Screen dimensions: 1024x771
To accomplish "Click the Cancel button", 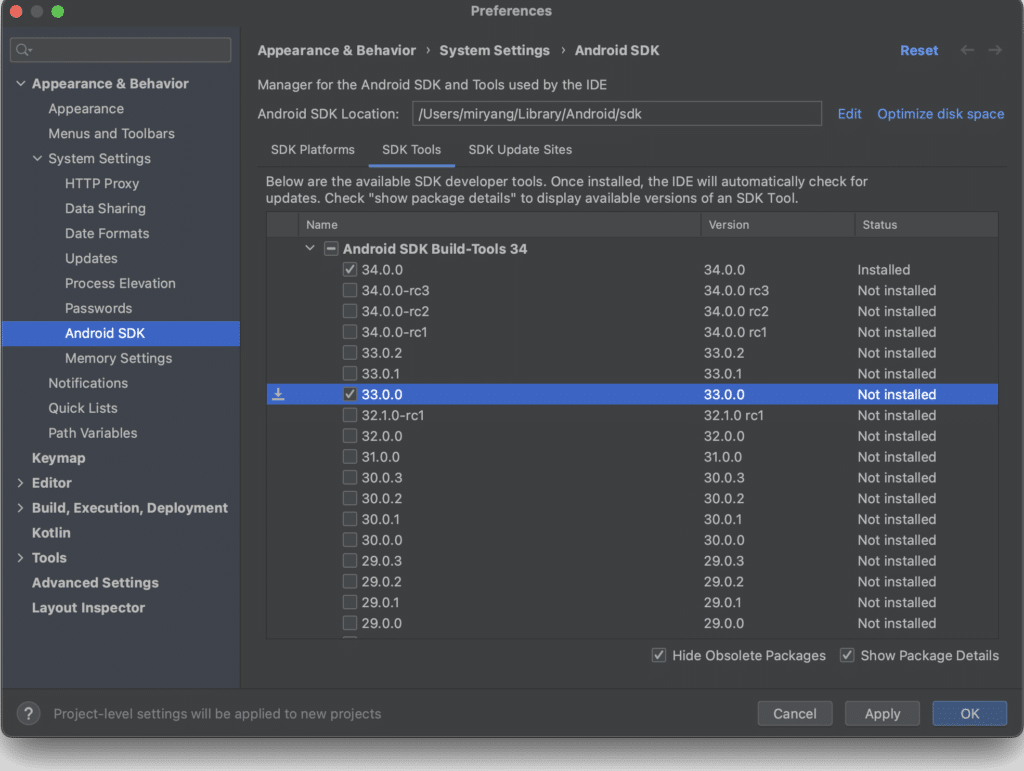I will [x=795, y=714].
